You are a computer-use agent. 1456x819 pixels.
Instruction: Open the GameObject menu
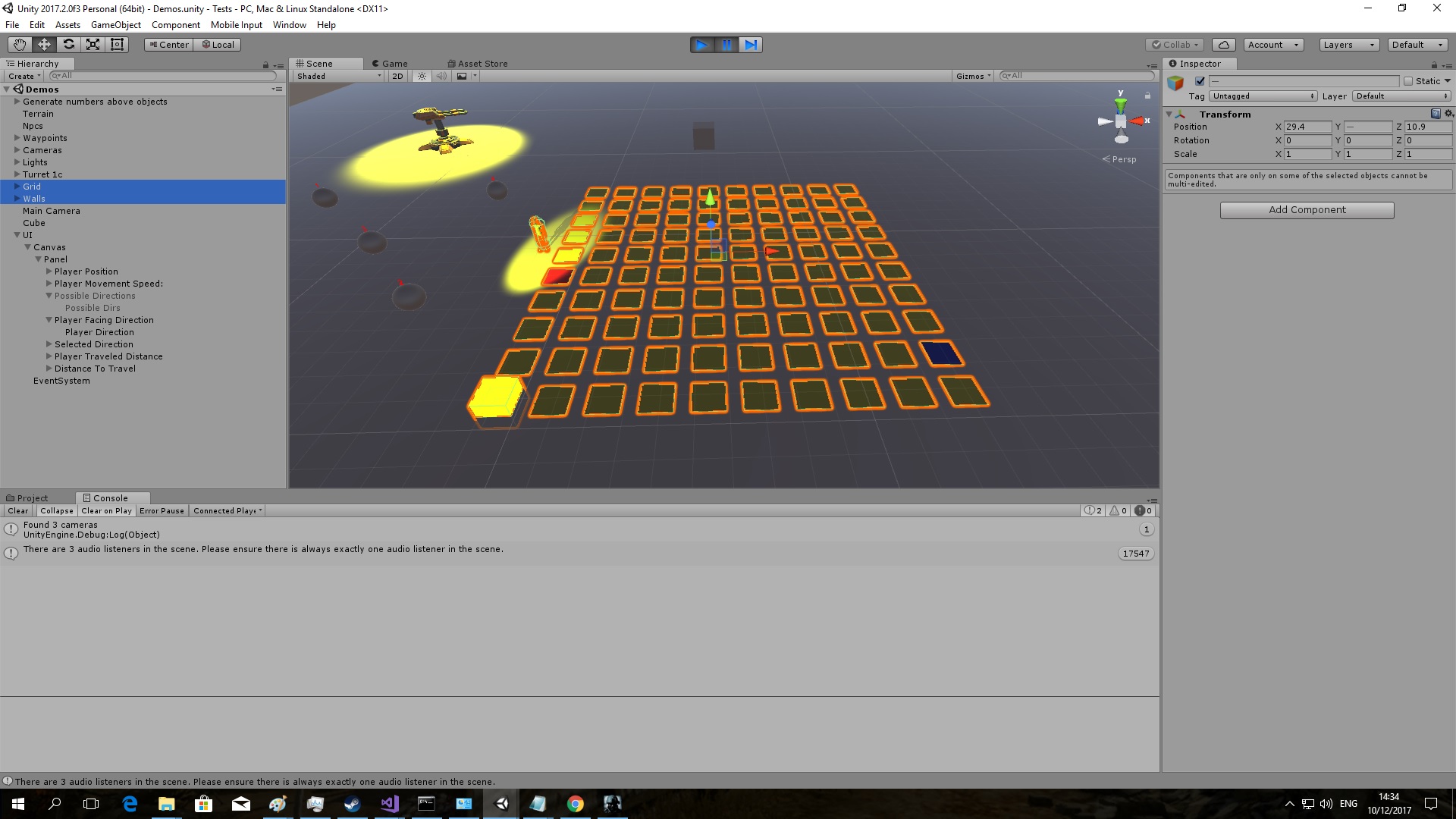coord(115,25)
